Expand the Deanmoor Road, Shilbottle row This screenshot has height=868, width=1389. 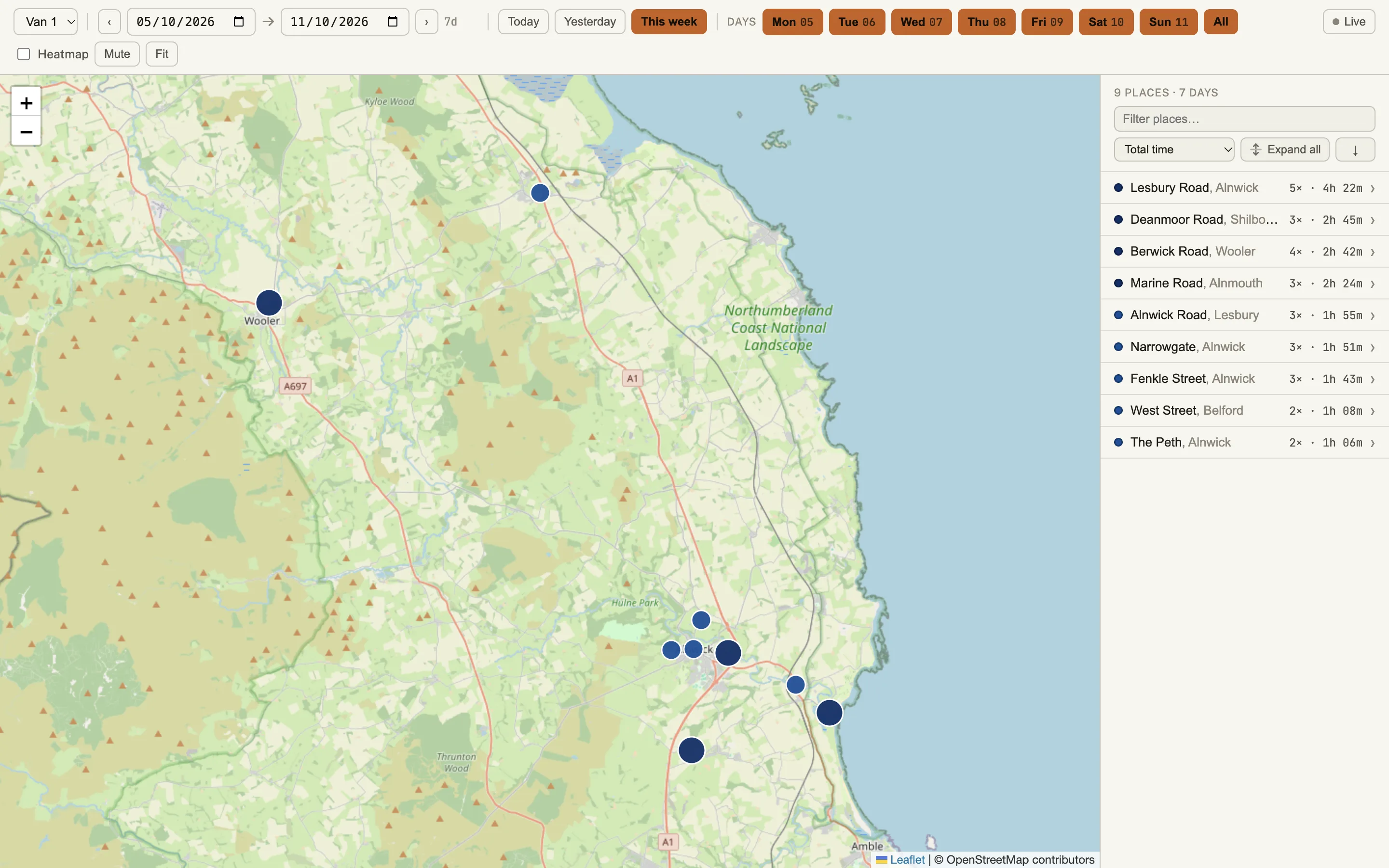pyautogui.click(x=1244, y=220)
